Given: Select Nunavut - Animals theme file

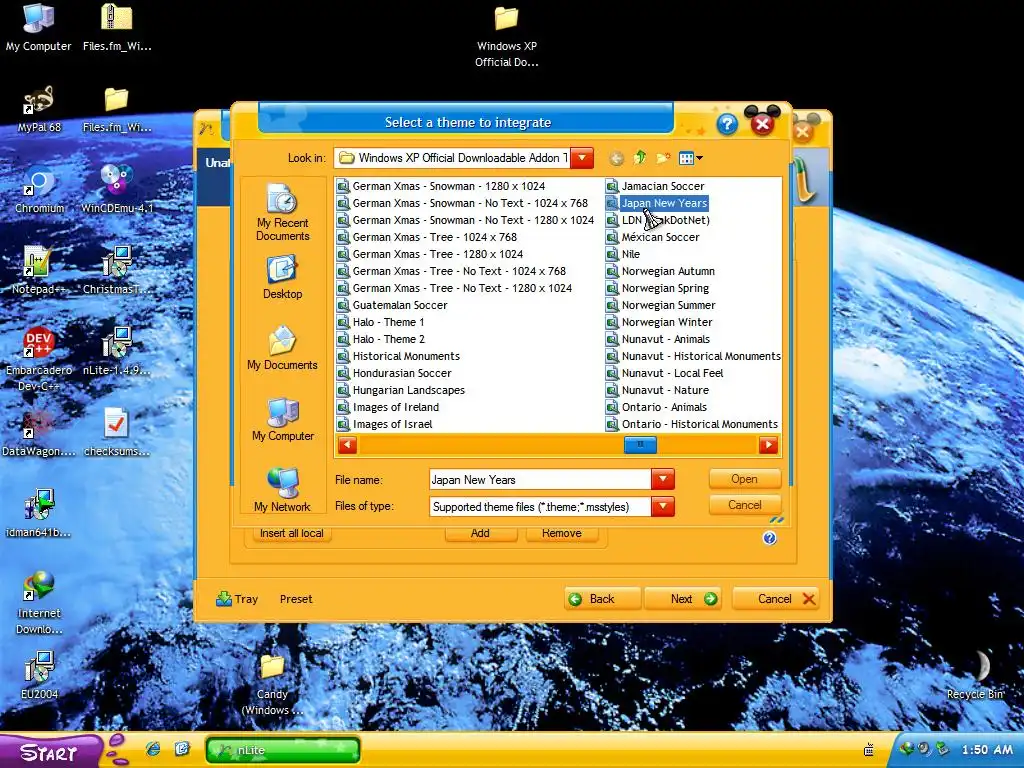Looking at the screenshot, I should [x=658, y=339].
